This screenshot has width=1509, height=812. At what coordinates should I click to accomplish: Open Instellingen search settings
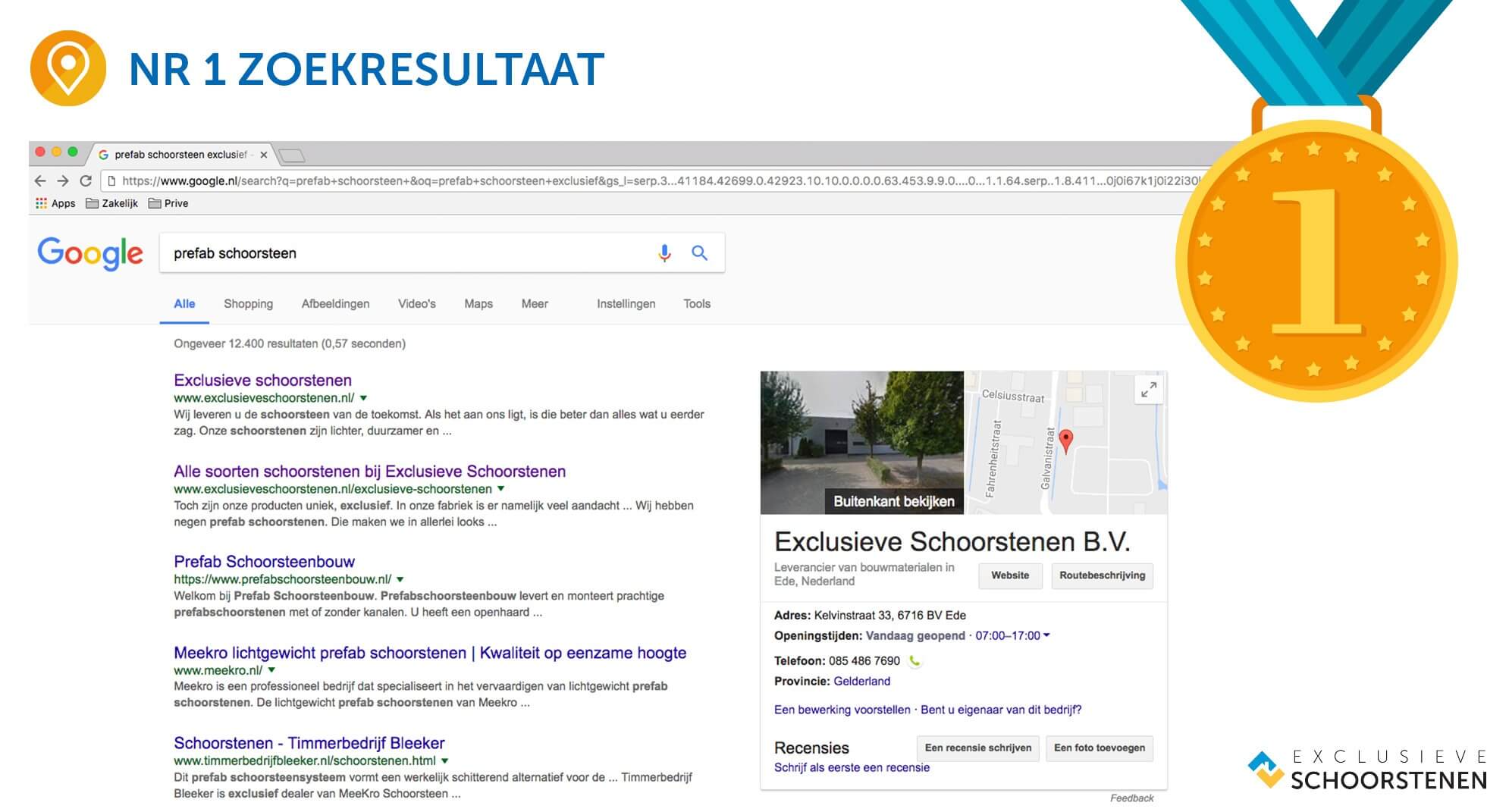tap(626, 304)
